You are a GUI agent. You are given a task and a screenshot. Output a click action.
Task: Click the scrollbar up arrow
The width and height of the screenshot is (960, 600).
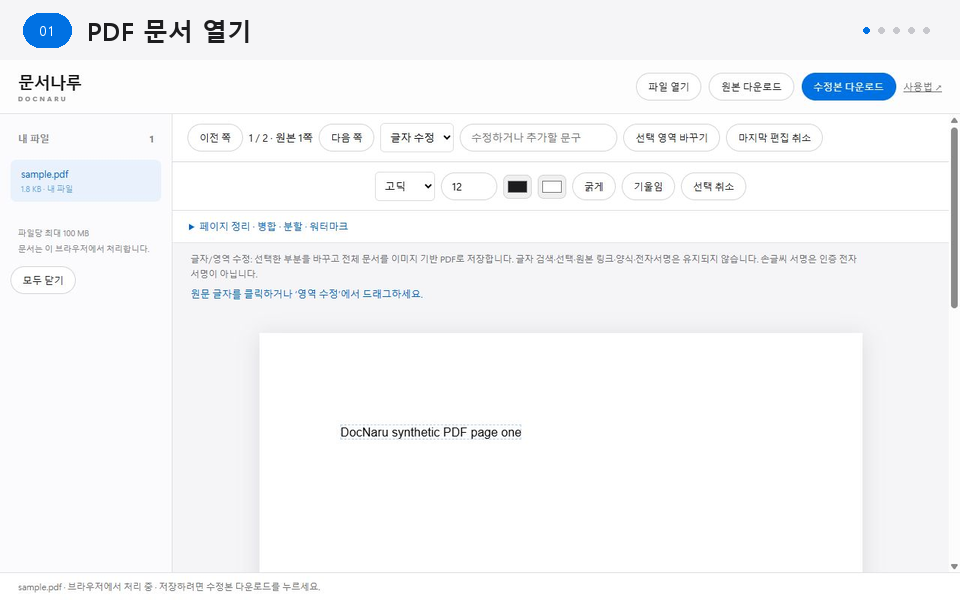(x=954, y=120)
